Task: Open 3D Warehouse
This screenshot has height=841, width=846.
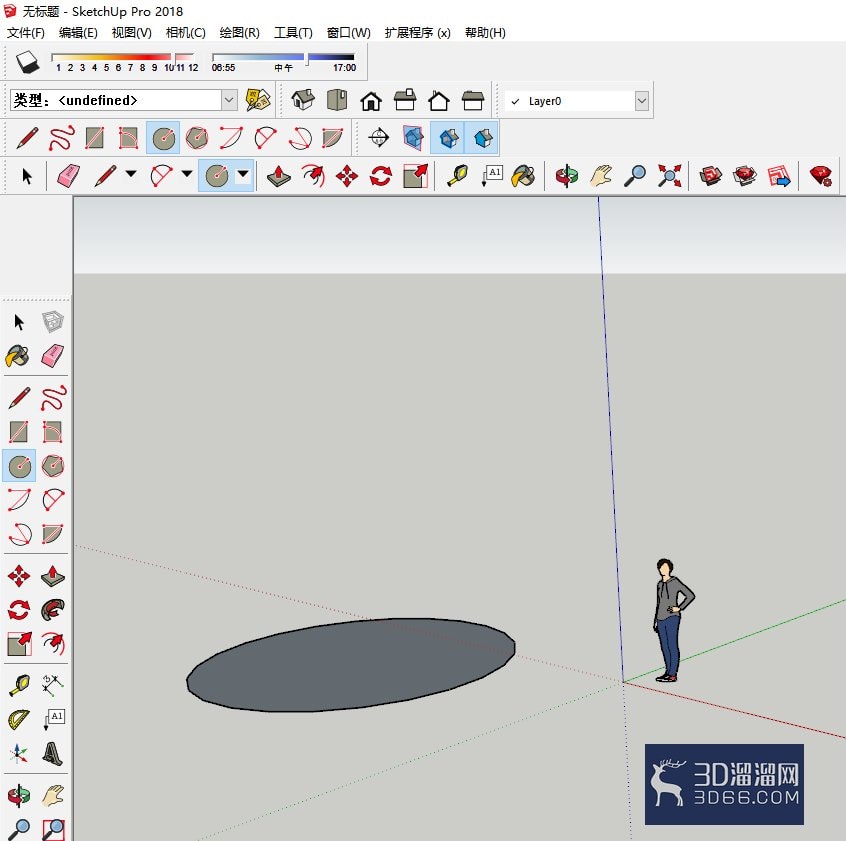Action: coord(710,175)
